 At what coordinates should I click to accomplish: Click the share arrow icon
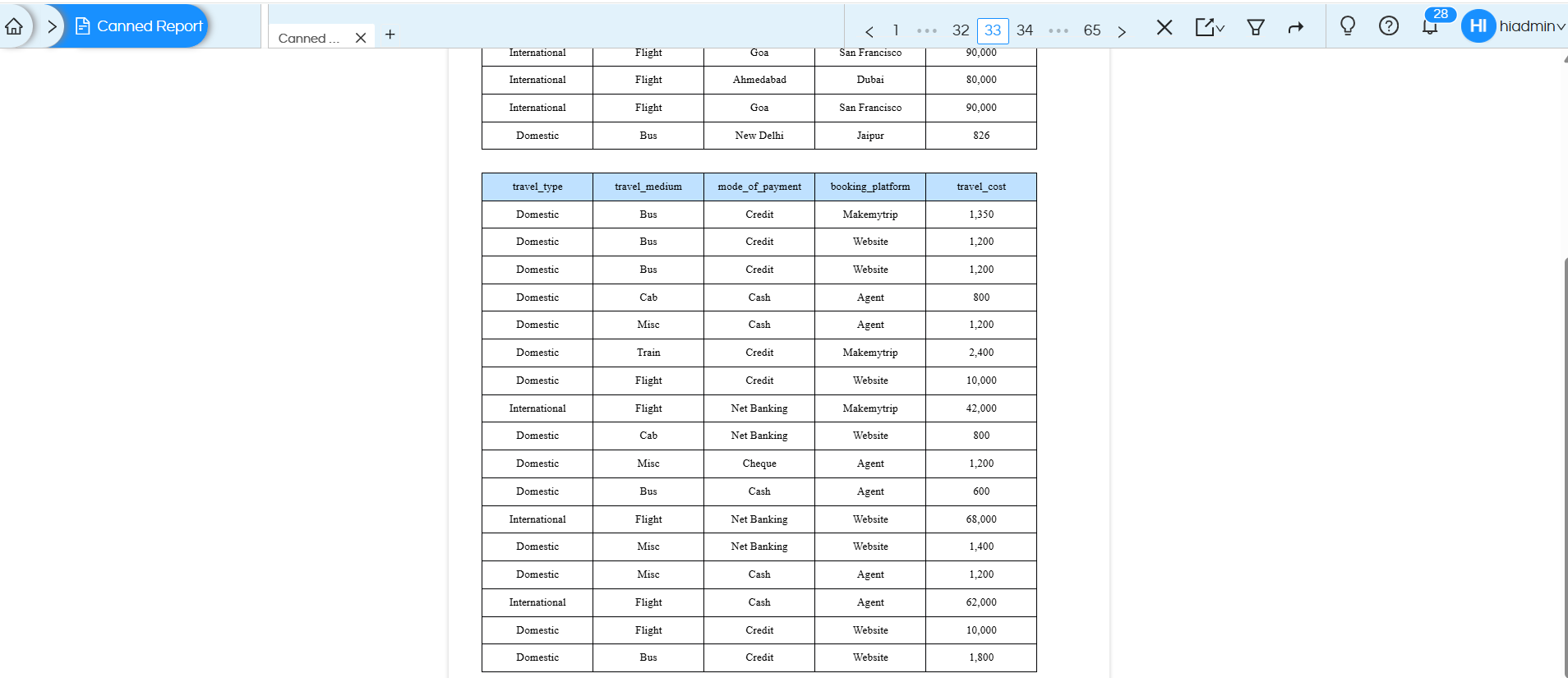1296,27
